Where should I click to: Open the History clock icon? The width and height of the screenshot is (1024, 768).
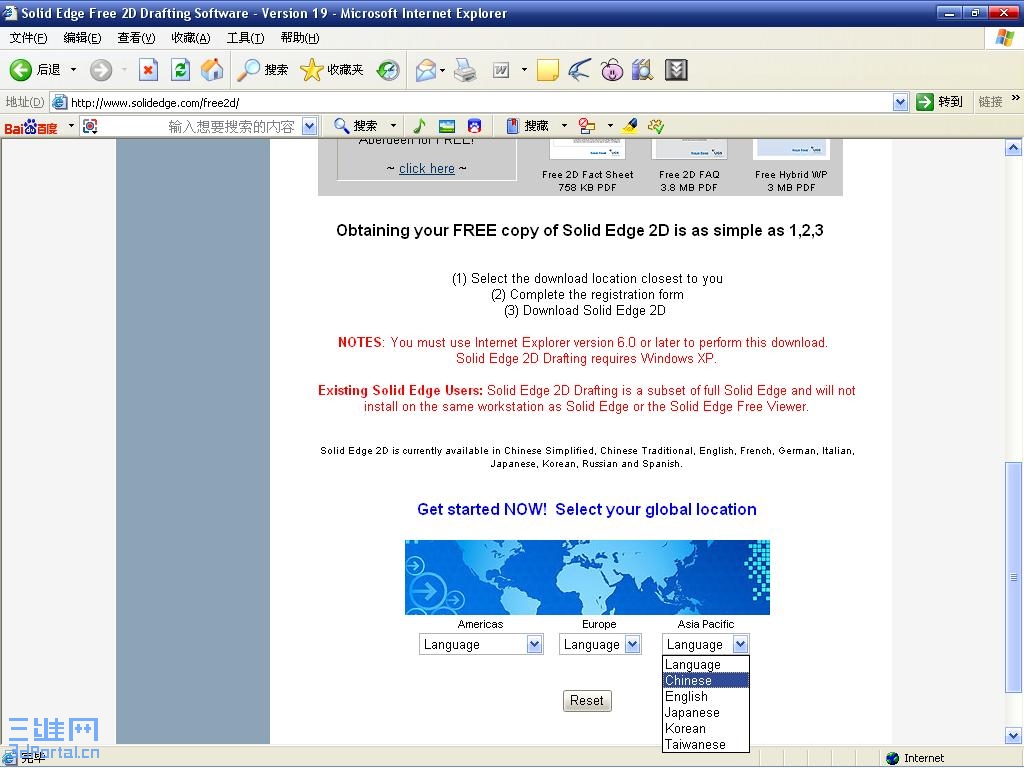[x=388, y=70]
